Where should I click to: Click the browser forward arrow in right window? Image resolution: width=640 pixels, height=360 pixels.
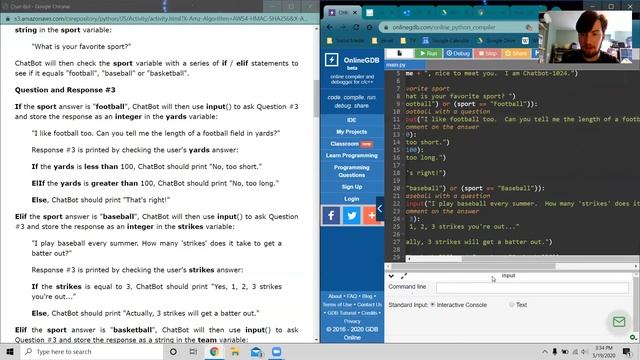tap(343, 27)
